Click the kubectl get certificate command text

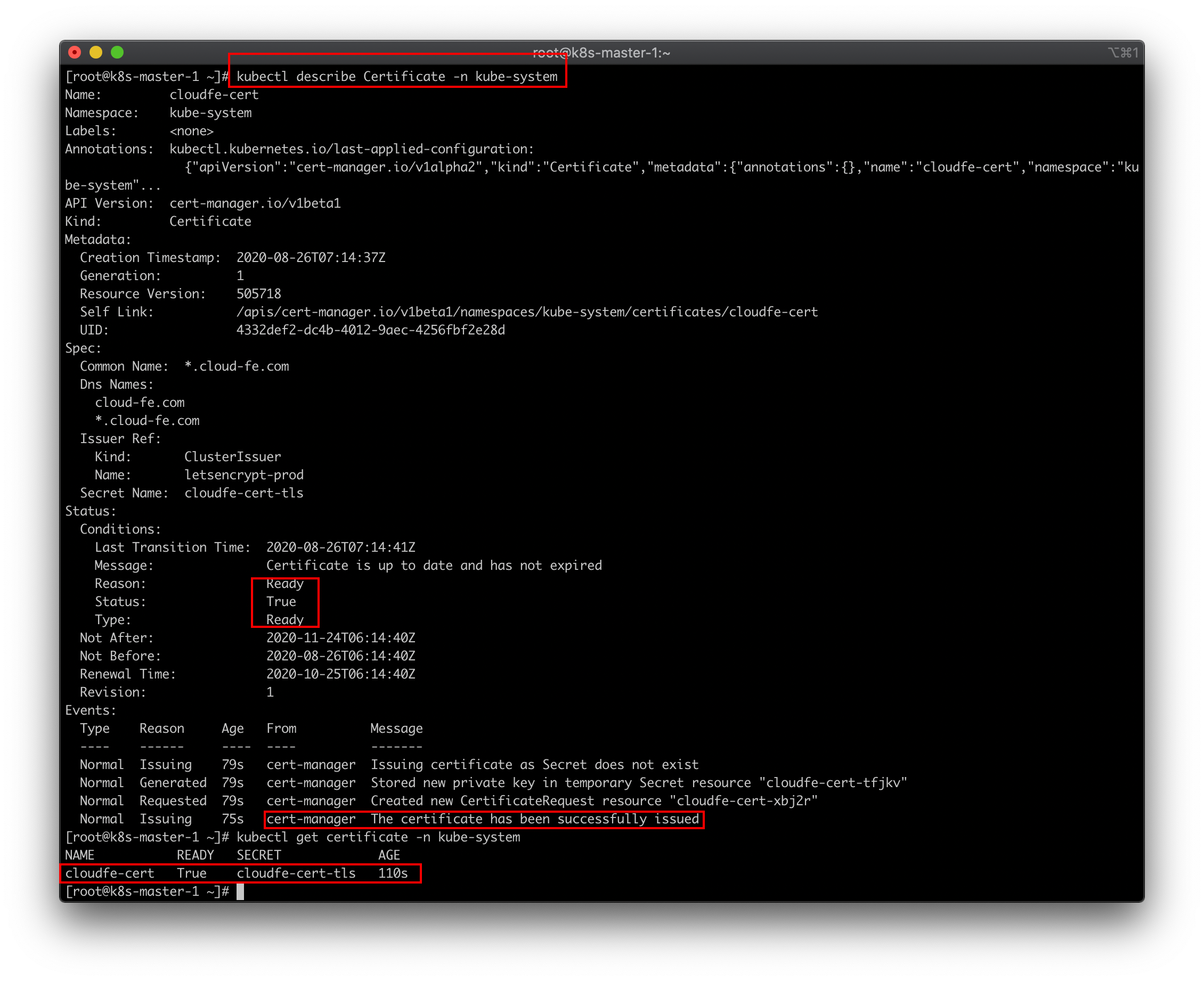[378, 837]
